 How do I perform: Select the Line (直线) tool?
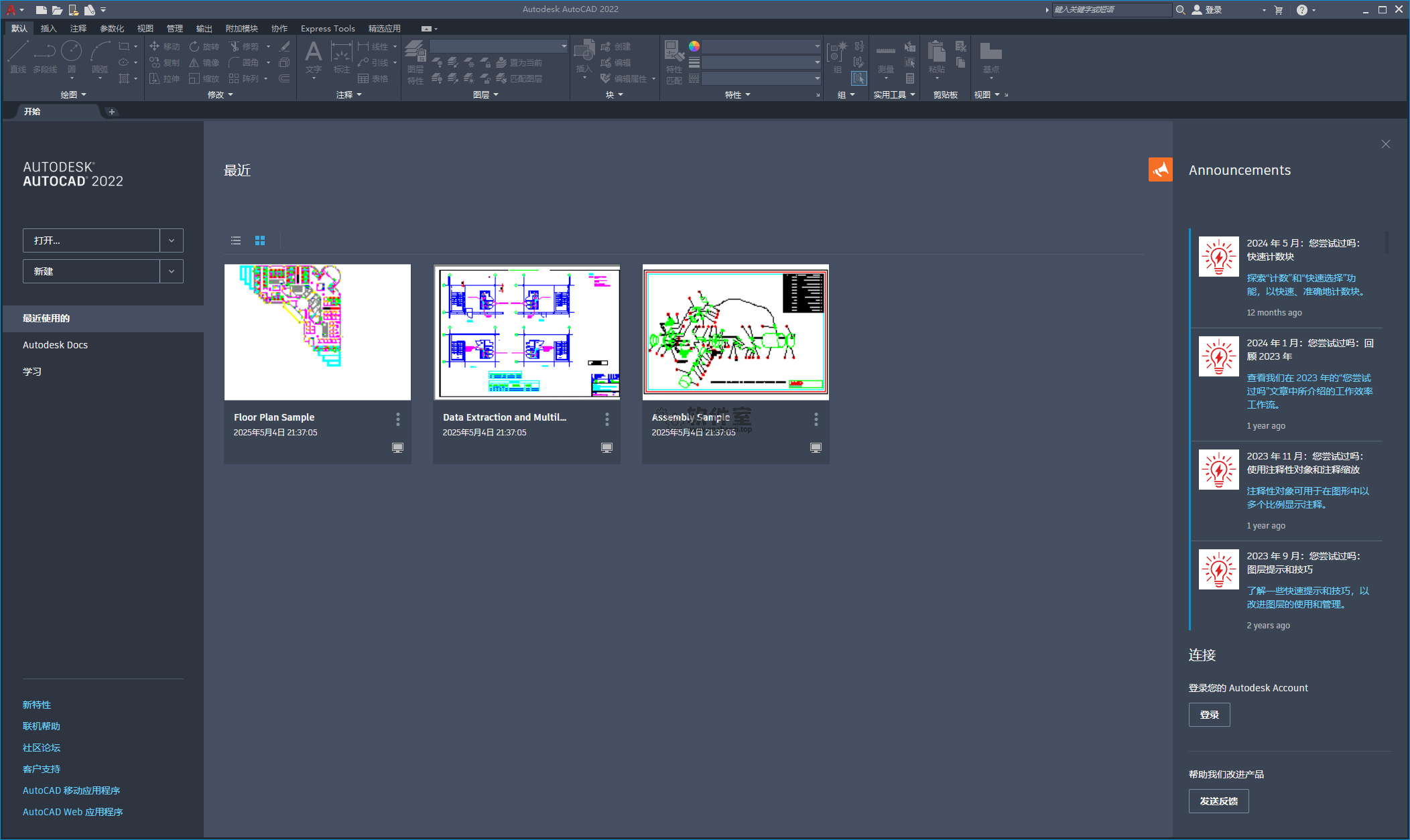(x=18, y=57)
